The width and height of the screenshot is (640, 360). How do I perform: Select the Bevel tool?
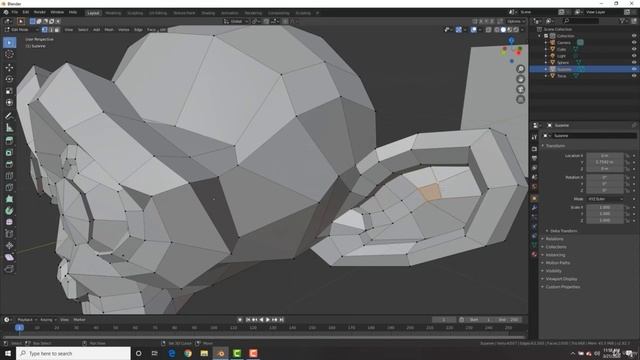pos(9,164)
